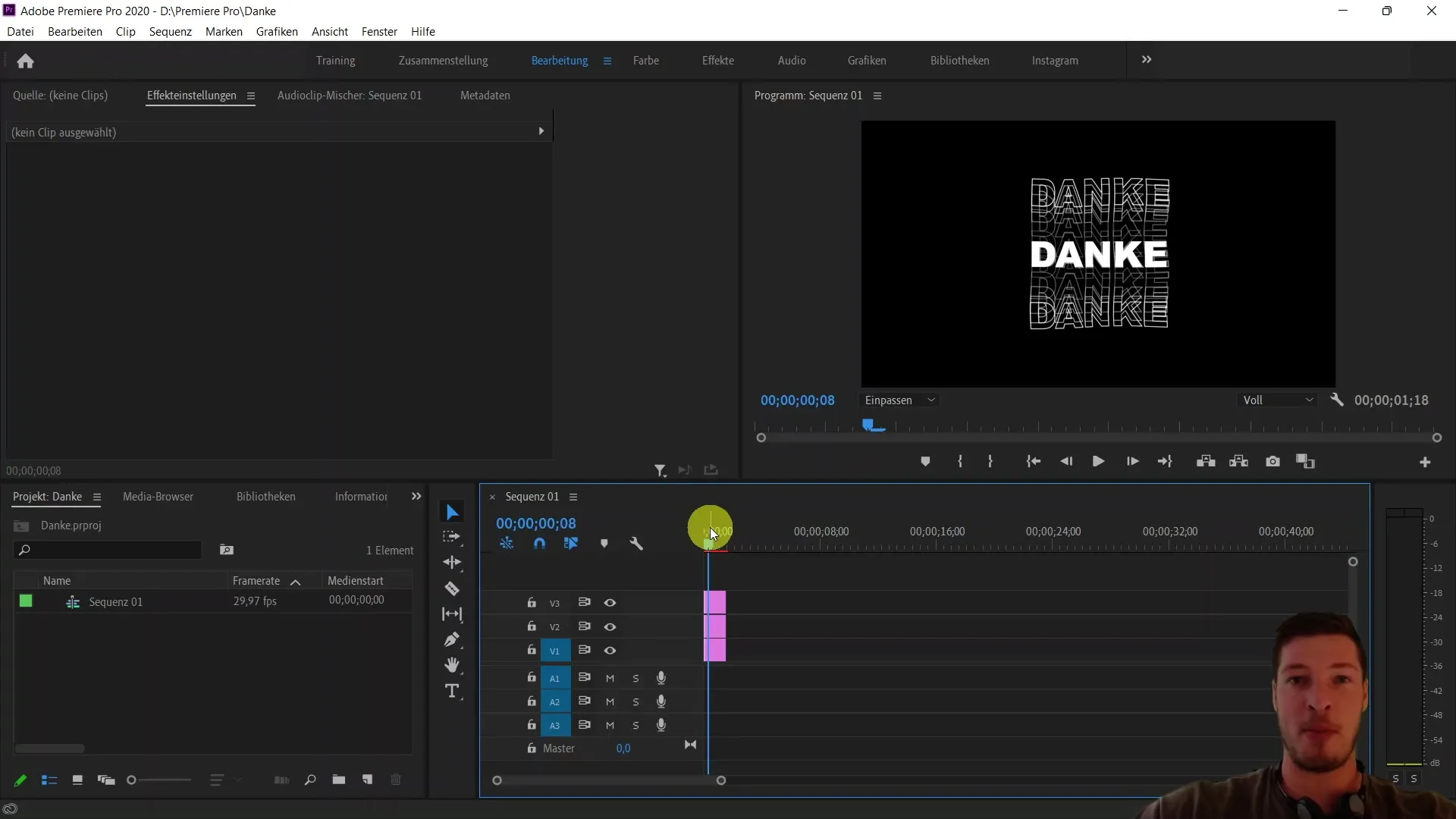
Task: Toggle snap in timeline magnet
Action: (x=539, y=544)
